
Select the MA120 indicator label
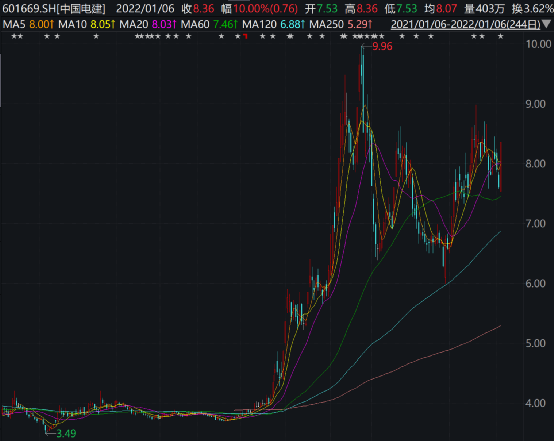[x=259, y=24]
